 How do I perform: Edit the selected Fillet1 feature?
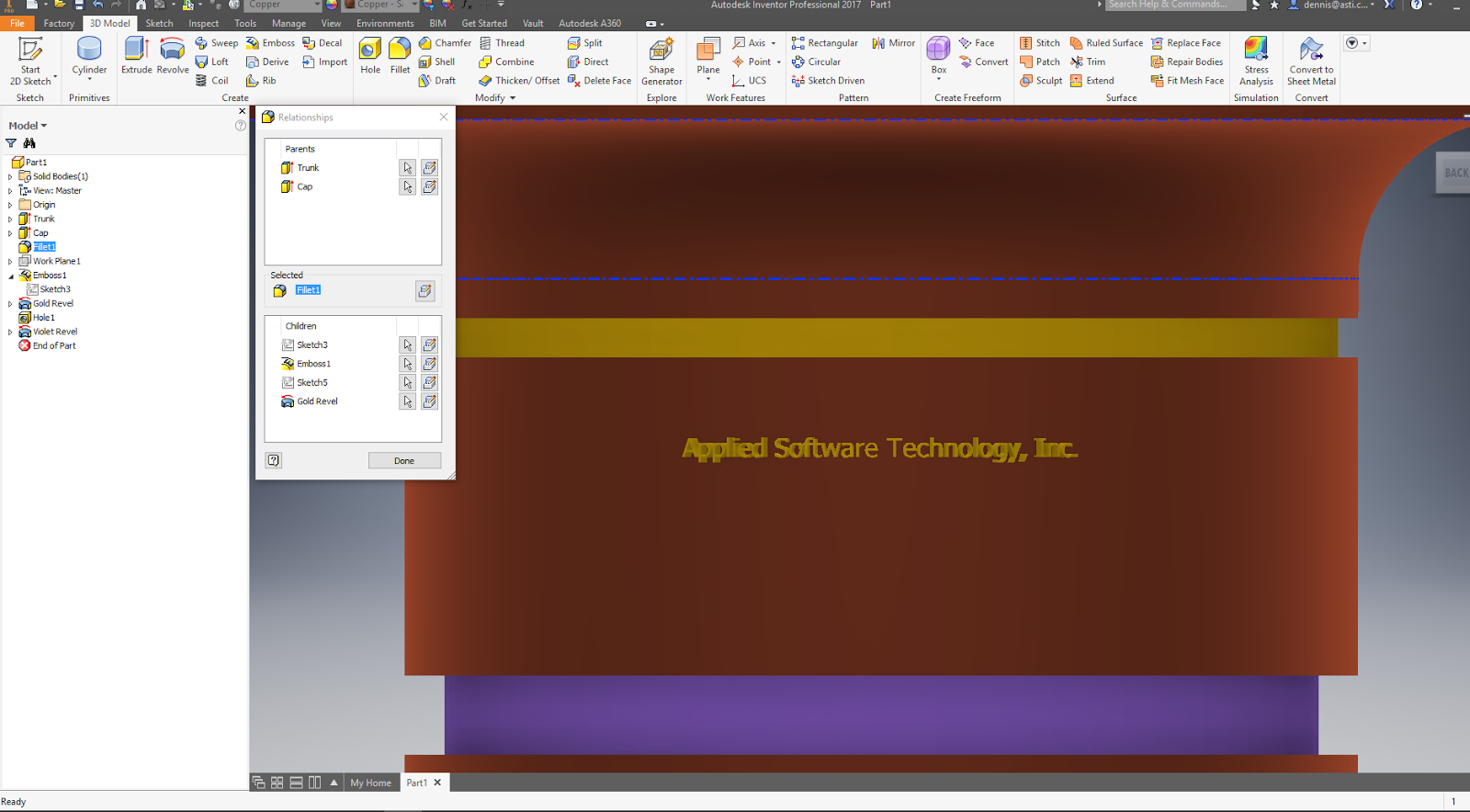[x=424, y=291]
